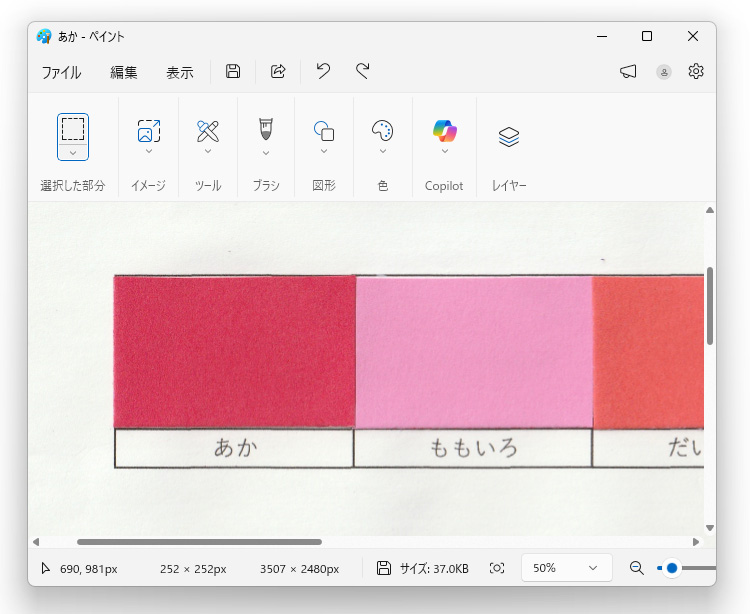Open the 編集 (Edit) menu
This screenshot has width=750, height=614.
pyautogui.click(x=124, y=72)
